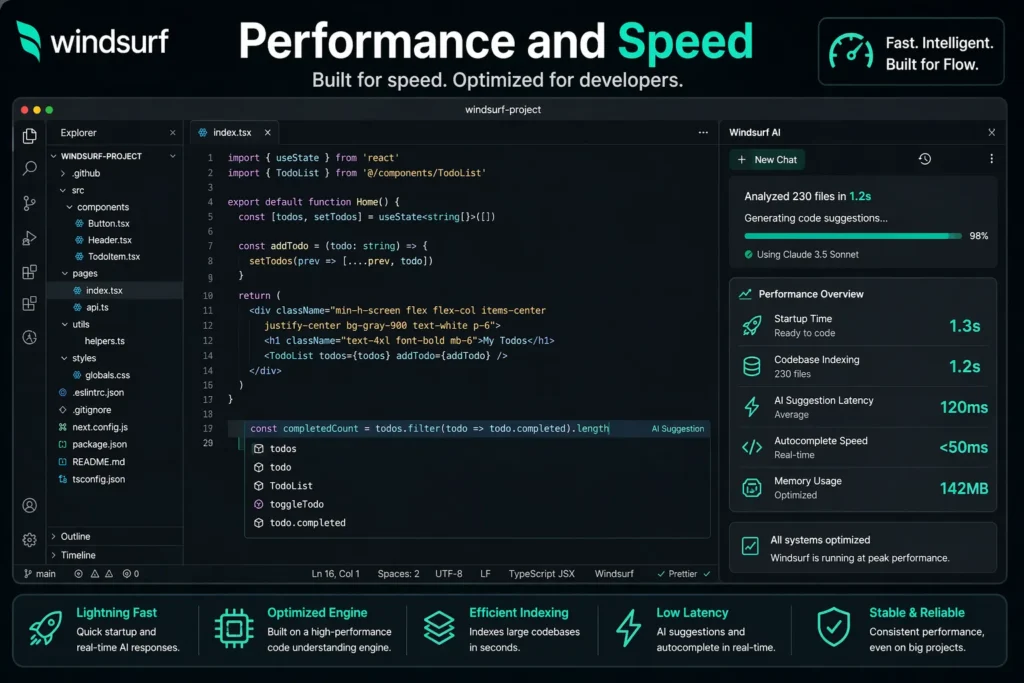Click the Autocomplete Speed code icon

(752, 447)
